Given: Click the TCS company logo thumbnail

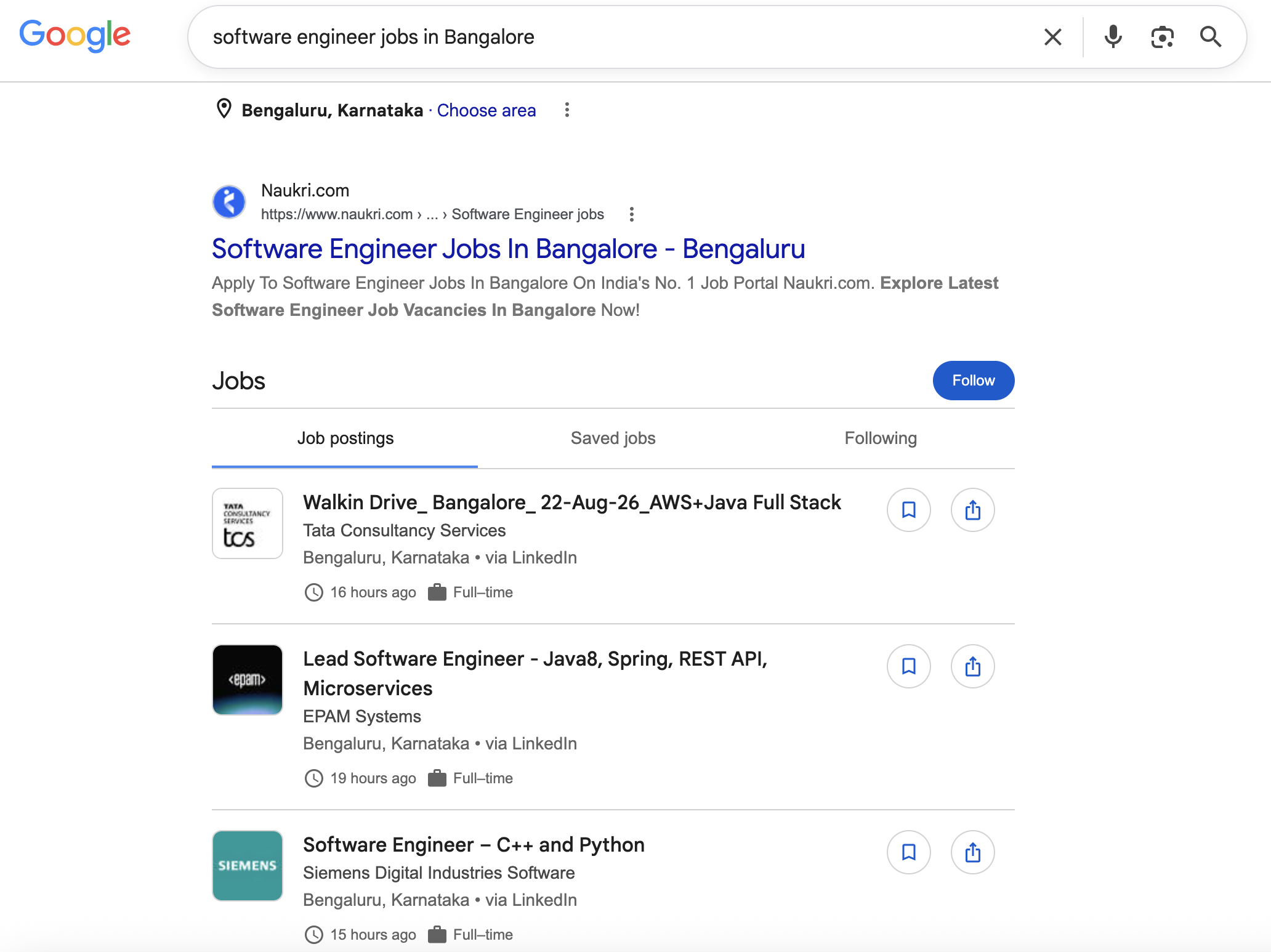Looking at the screenshot, I should (x=248, y=523).
